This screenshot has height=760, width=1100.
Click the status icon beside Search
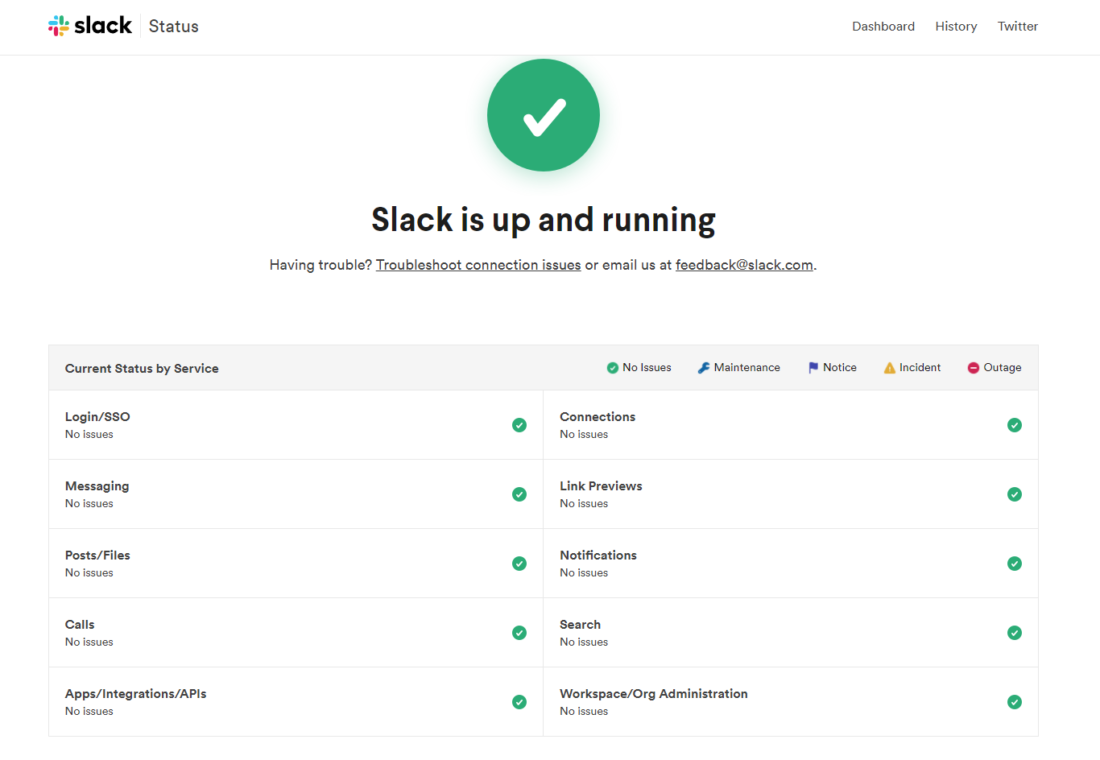coord(1014,633)
